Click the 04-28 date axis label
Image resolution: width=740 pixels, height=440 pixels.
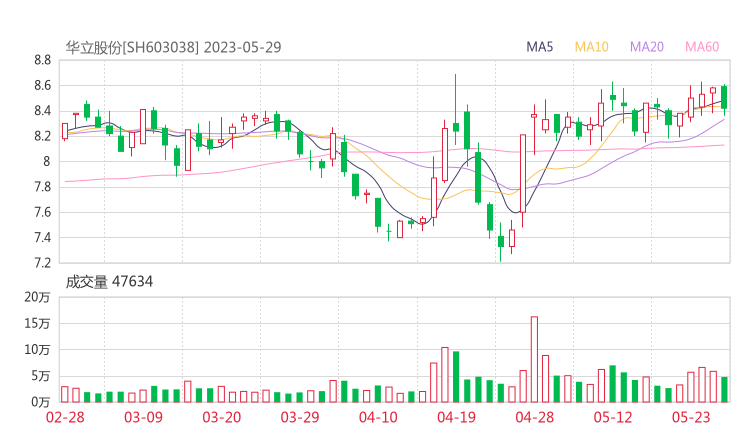click(x=535, y=417)
